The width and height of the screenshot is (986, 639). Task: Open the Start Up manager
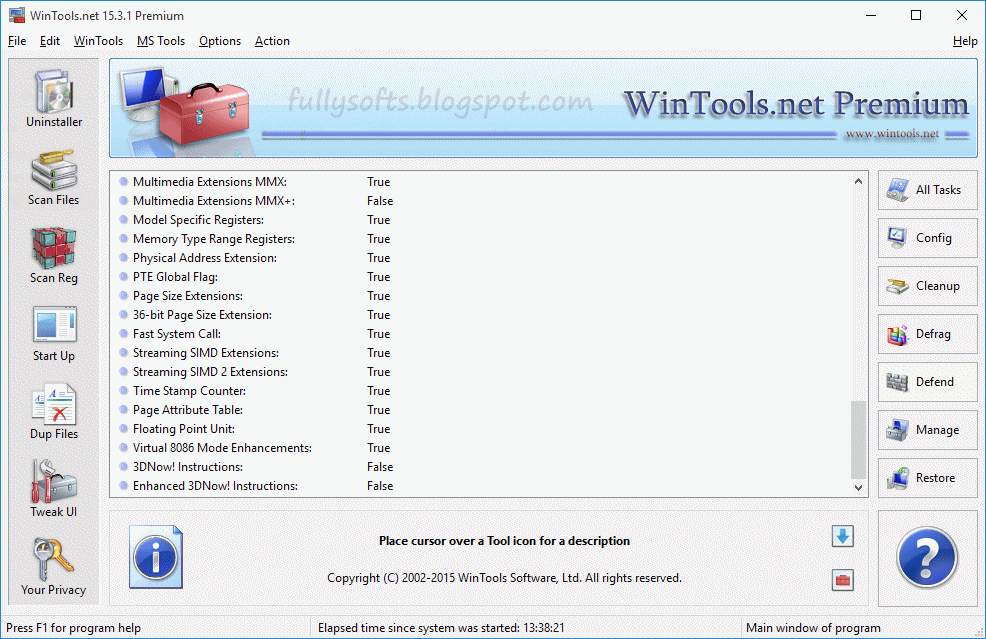tap(53, 333)
